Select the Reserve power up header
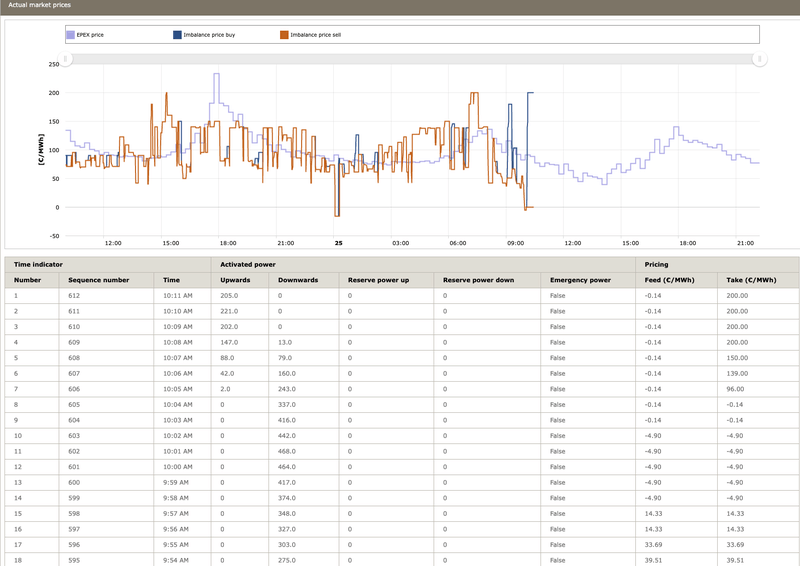 pyautogui.click(x=377, y=280)
